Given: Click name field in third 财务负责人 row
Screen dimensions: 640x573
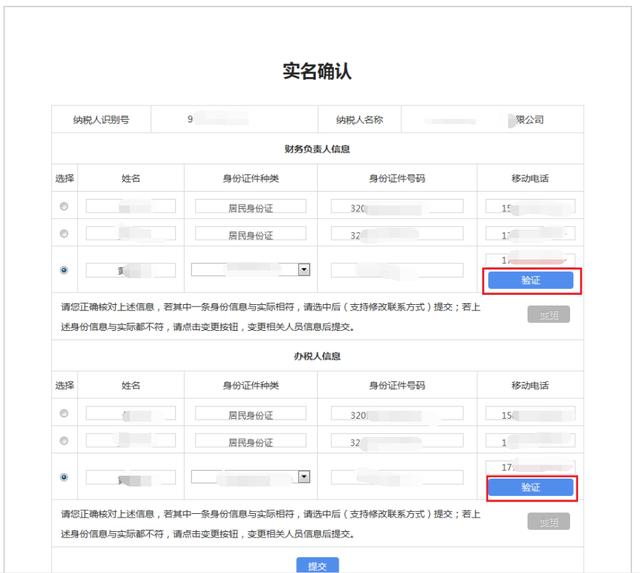Looking at the screenshot, I should pyautogui.click(x=131, y=270).
